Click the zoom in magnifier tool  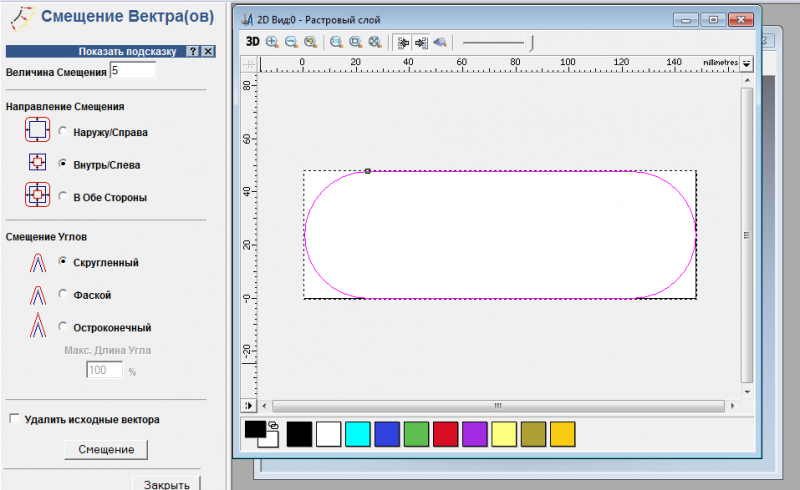272,42
